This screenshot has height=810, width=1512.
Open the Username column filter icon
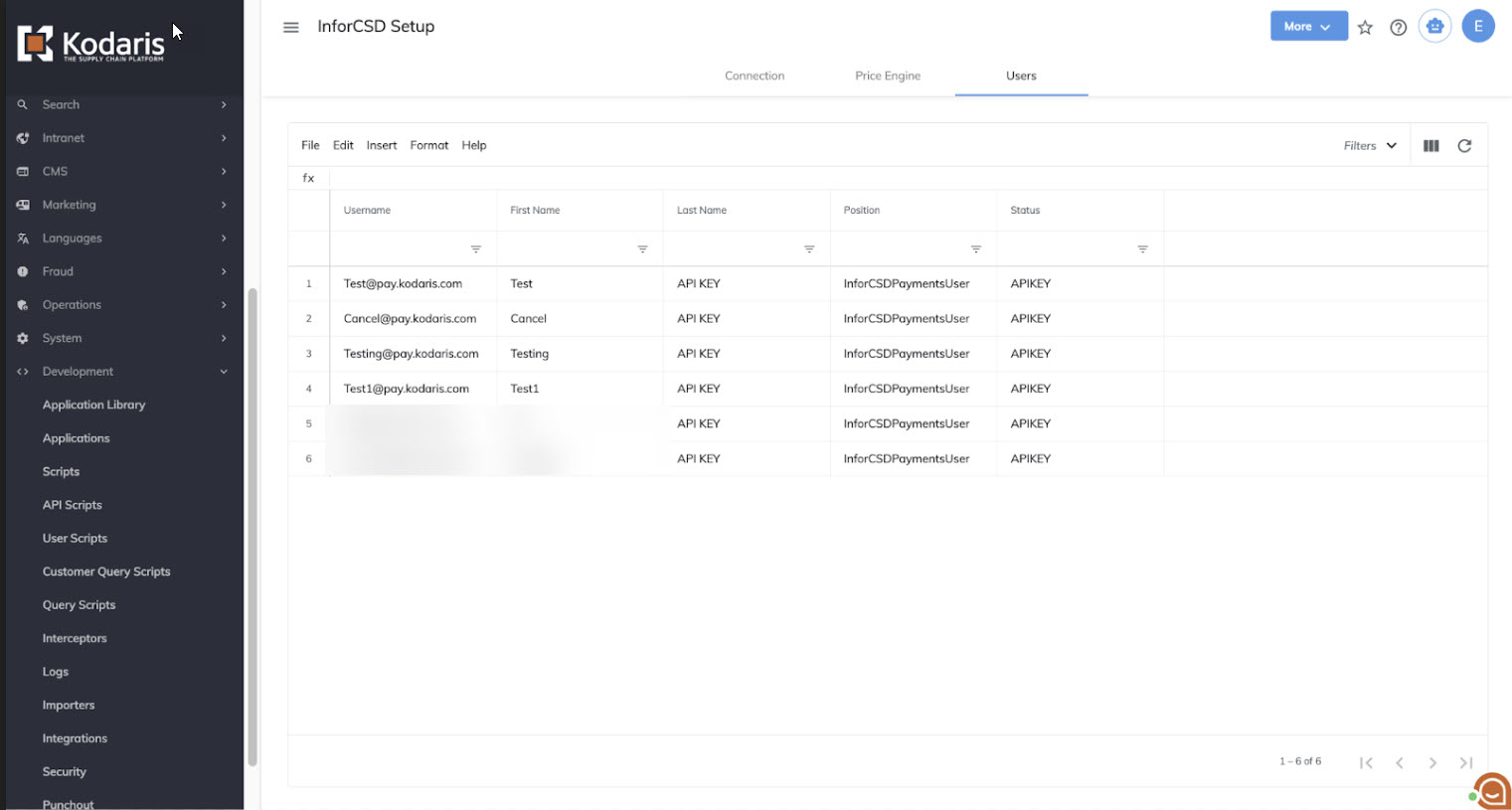click(x=476, y=249)
